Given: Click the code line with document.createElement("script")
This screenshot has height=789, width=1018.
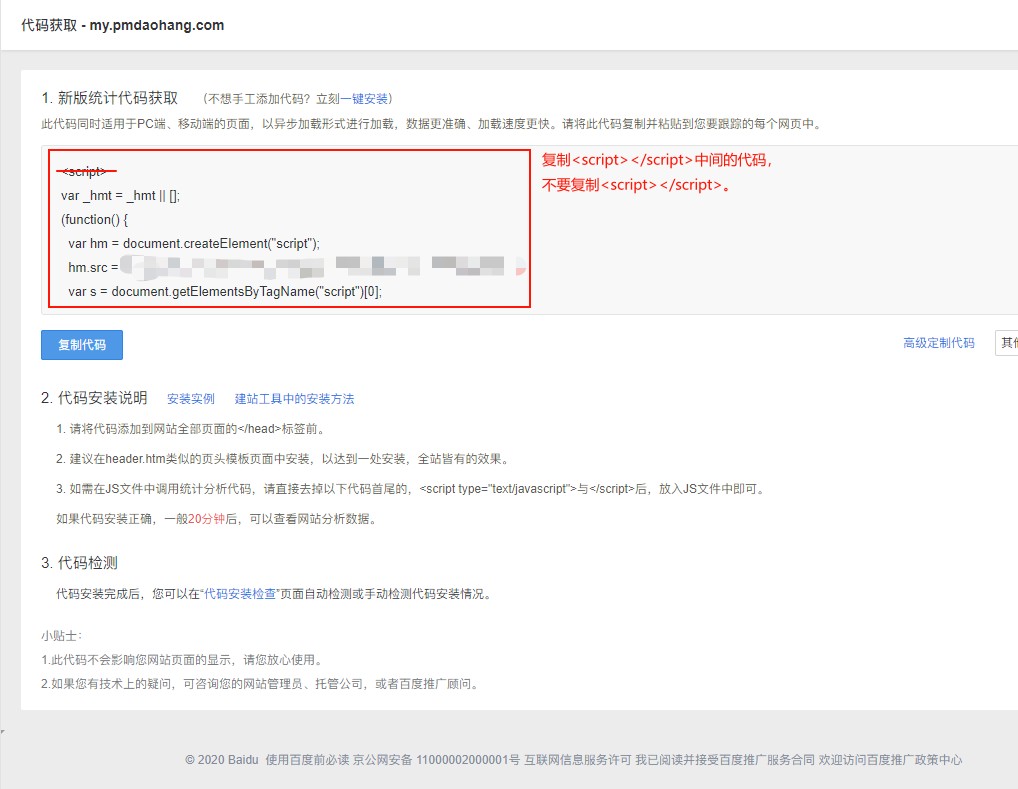Looking at the screenshot, I should [194, 244].
